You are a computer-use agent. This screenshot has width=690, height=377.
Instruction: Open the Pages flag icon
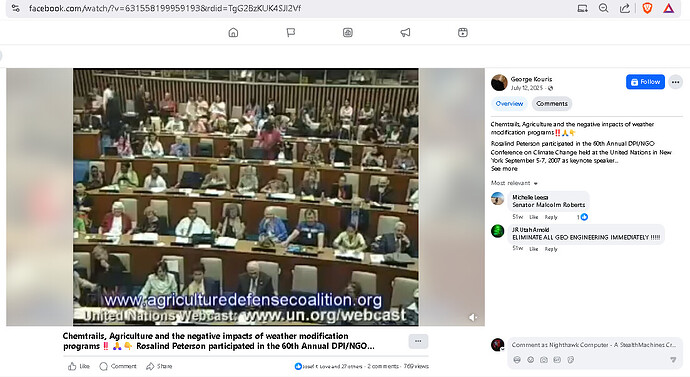pos(290,32)
